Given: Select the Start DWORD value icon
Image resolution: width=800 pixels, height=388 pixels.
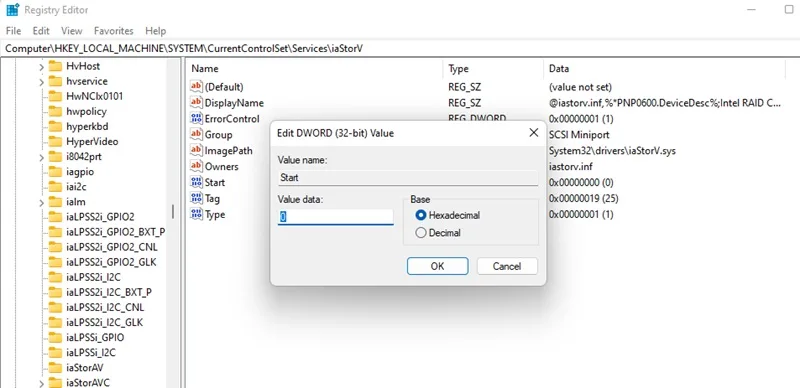Looking at the screenshot, I should click(196, 182).
